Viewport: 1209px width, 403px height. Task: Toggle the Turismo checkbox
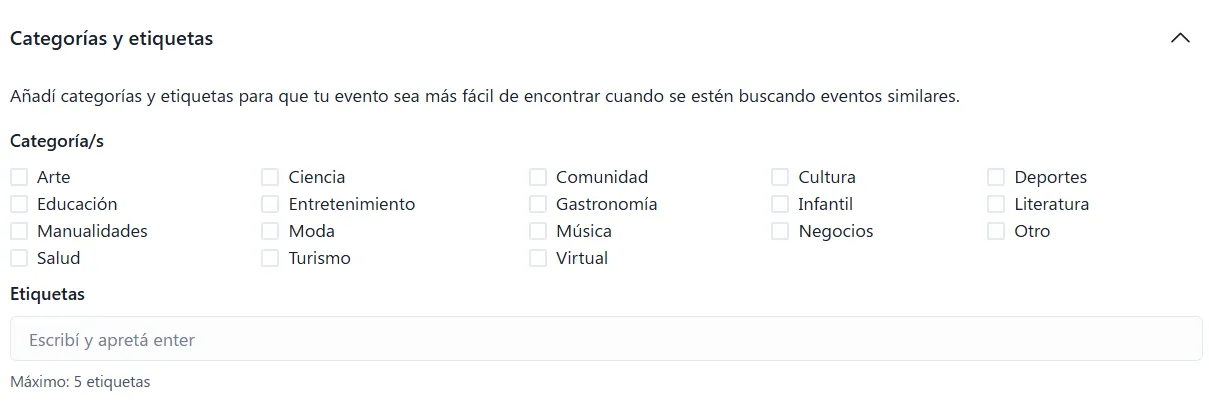270,258
